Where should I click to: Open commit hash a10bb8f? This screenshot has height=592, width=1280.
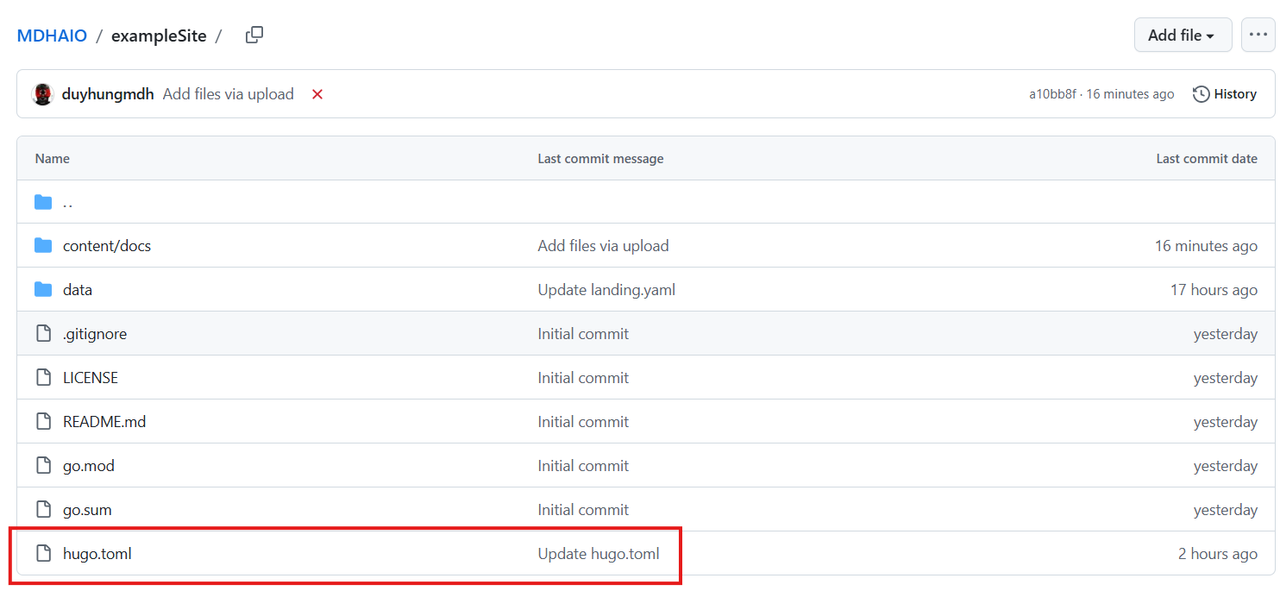(x=1053, y=94)
